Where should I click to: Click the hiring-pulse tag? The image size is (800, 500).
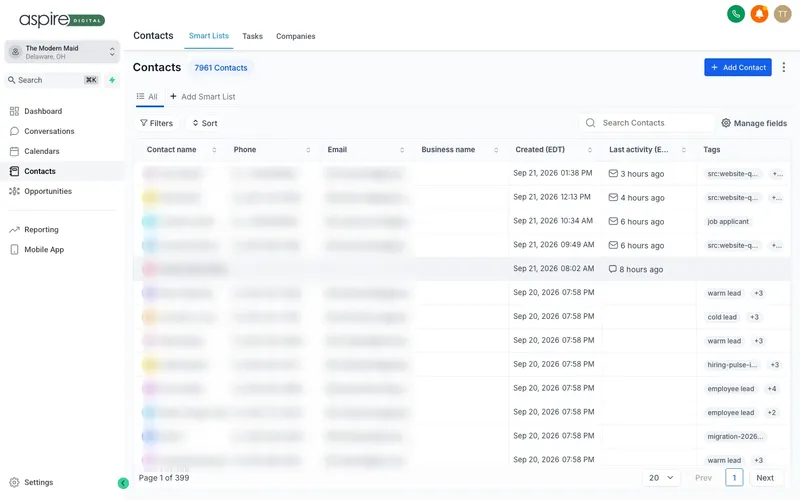tap(732, 365)
